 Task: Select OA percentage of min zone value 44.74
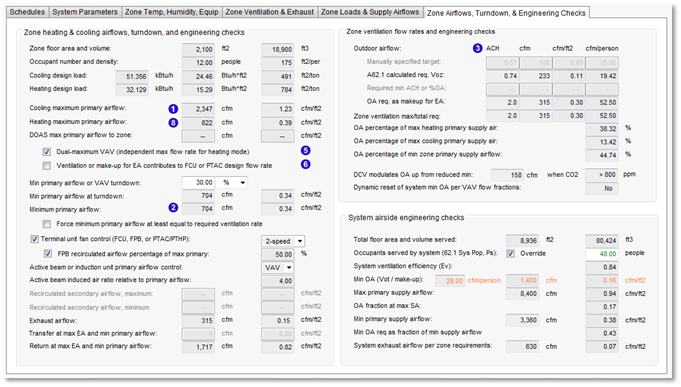[602, 155]
